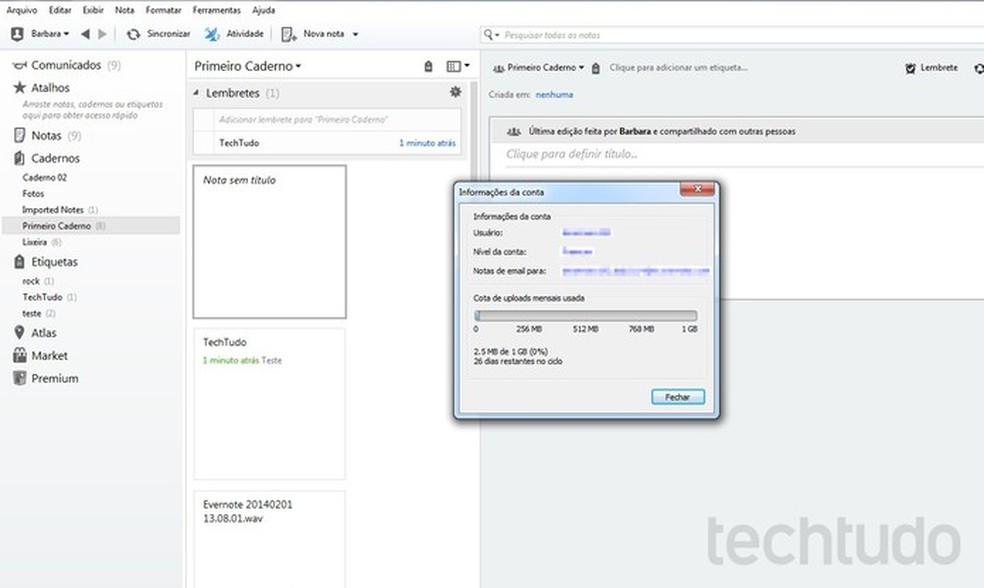Open the Lembretes settings gear
Image resolution: width=984 pixels, height=588 pixels.
point(455,92)
